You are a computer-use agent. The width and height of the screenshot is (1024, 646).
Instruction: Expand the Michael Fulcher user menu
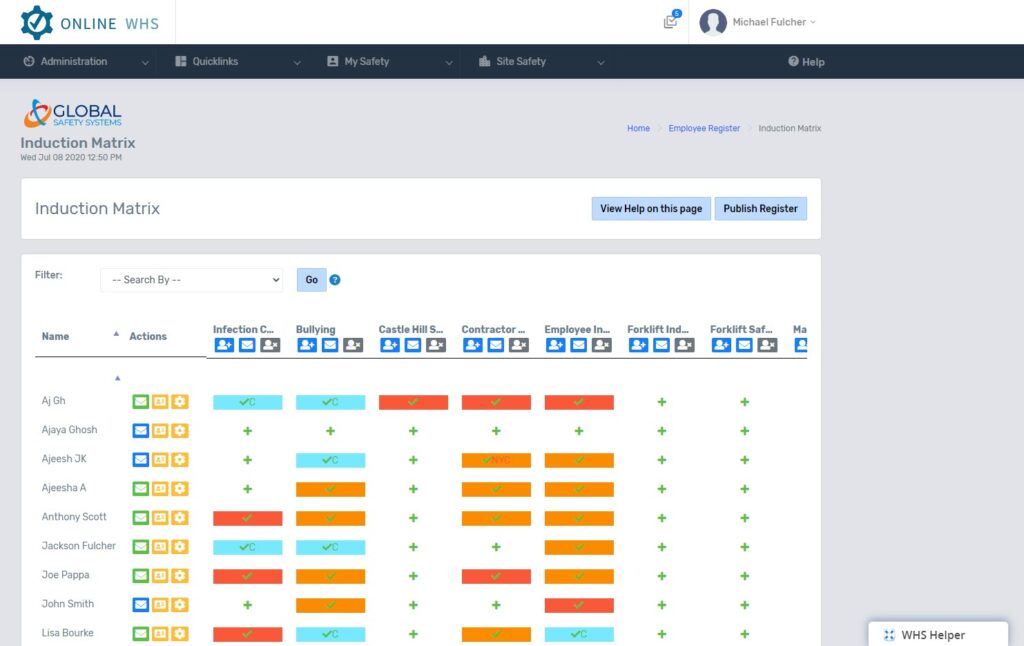click(759, 22)
